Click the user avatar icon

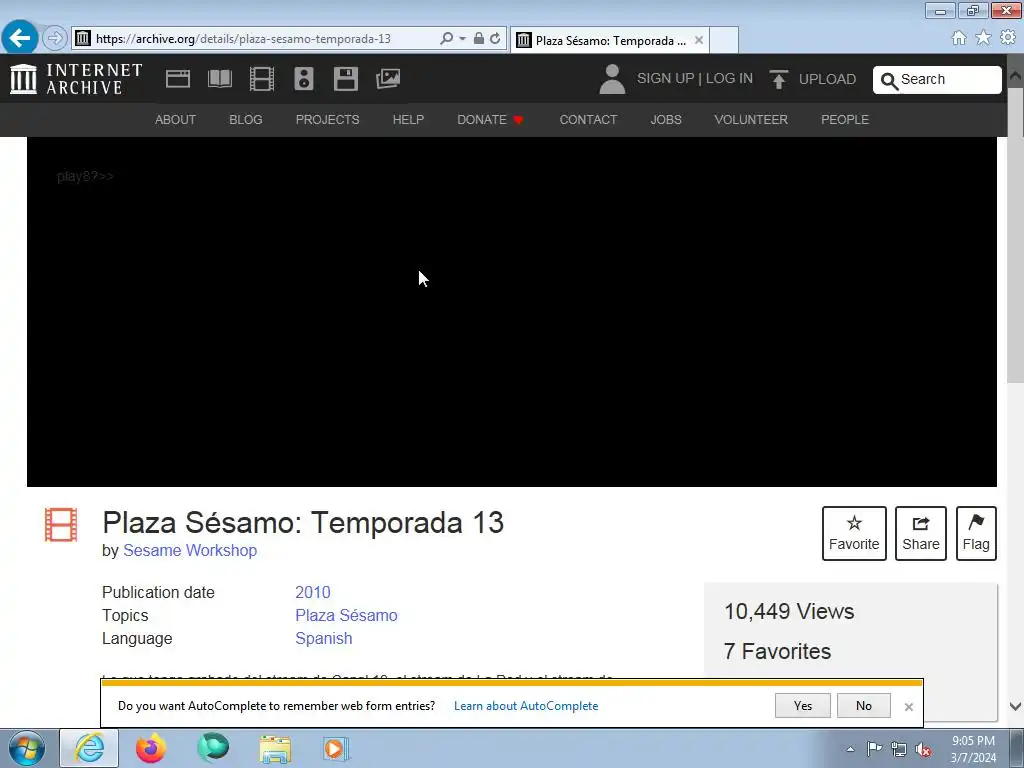(612, 79)
